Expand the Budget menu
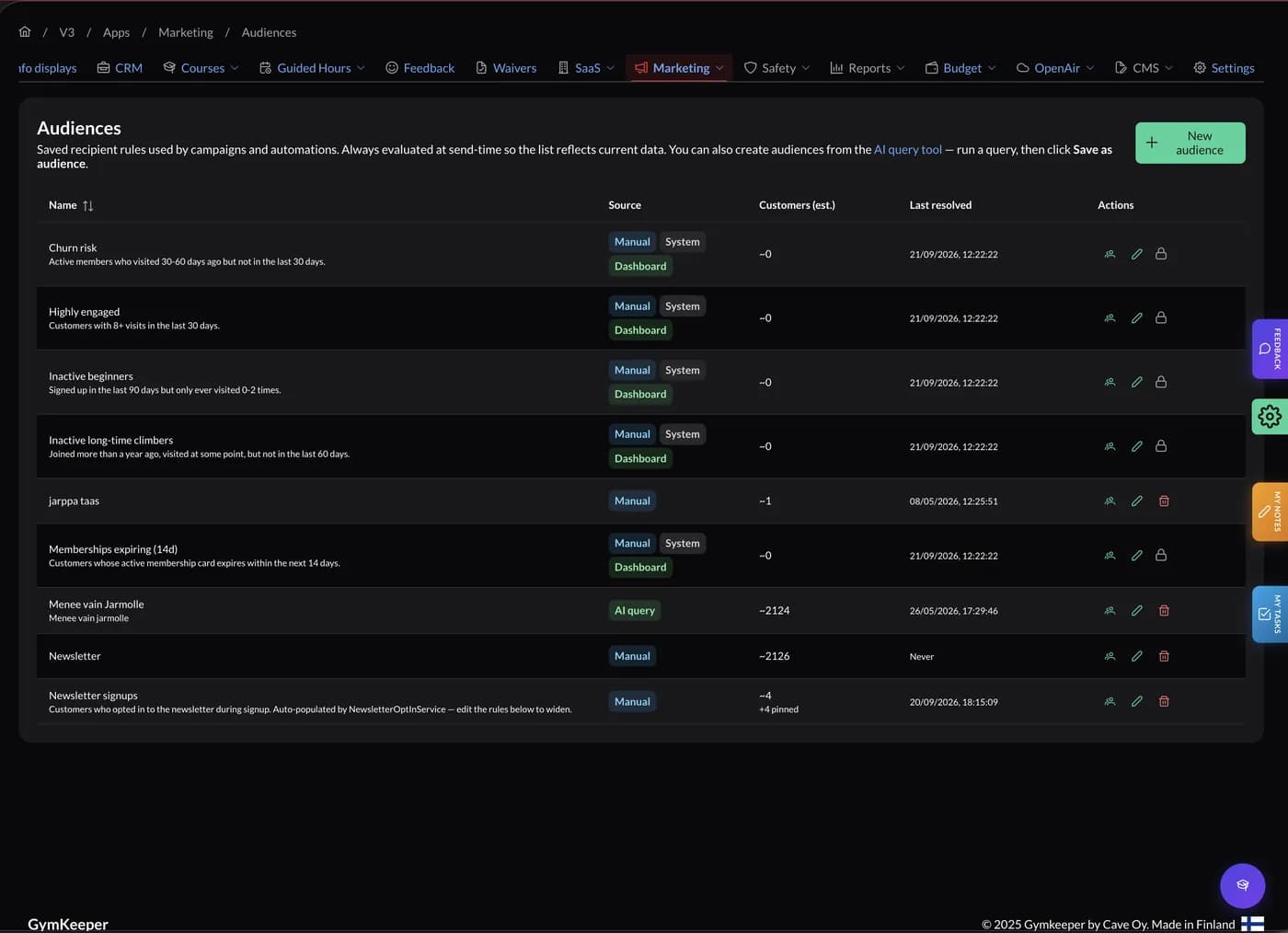Screen dimensions: 1288x933 (x=960, y=68)
